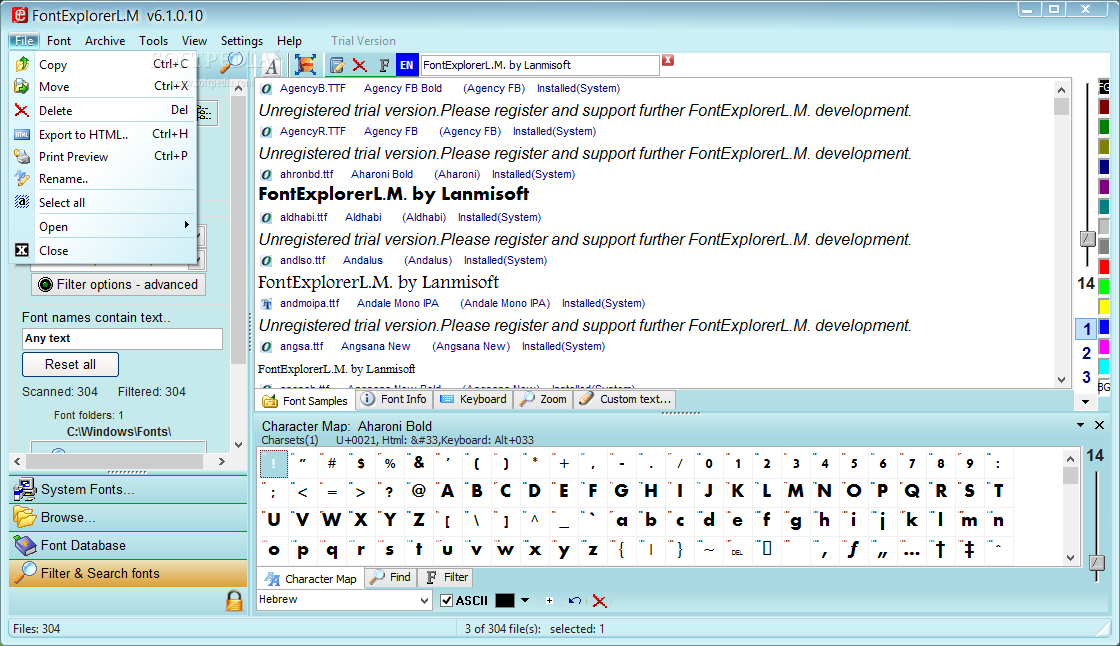The width and height of the screenshot is (1120, 646).
Task: Choose Delete from the File menu
Action: click(104, 111)
